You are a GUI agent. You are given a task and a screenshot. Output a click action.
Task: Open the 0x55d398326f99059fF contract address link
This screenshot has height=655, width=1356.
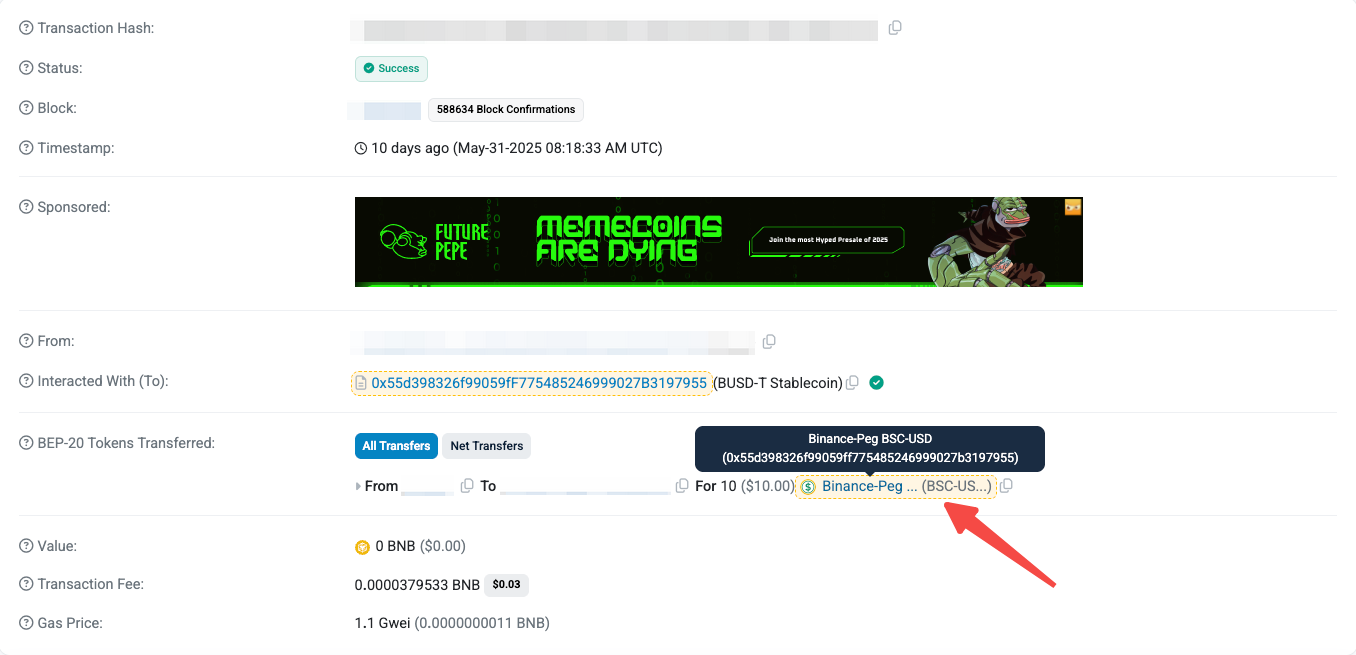pos(539,383)
